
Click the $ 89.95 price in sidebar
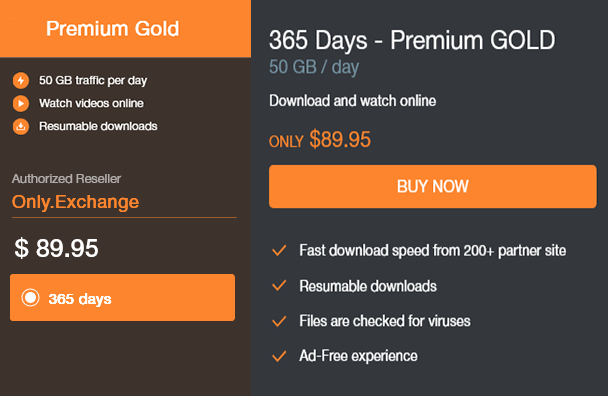point(56,248)
